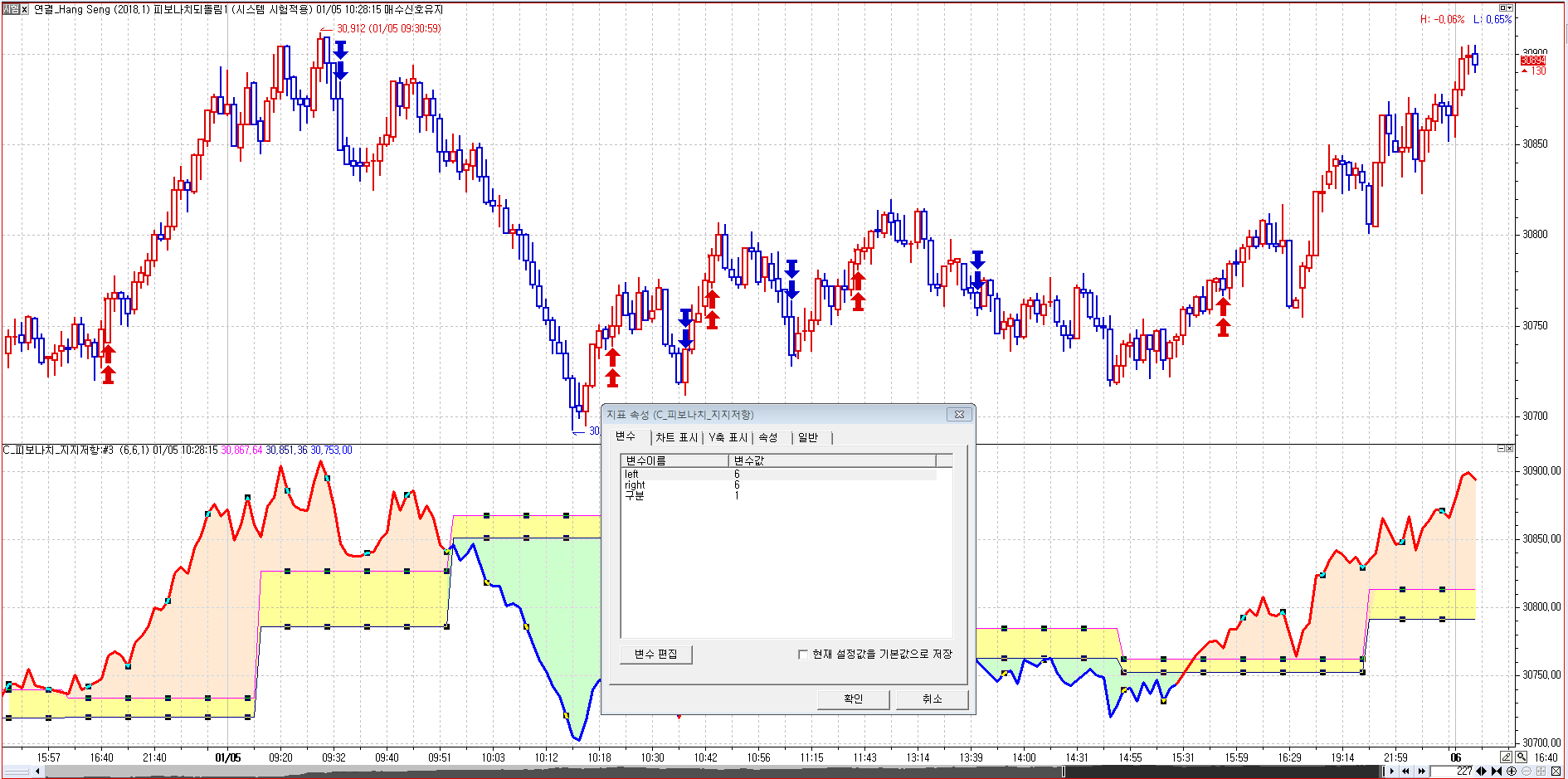1568x779 pixels.
Task: Click the magnifier search icon beside 16:40
Action: point(1522,757)
